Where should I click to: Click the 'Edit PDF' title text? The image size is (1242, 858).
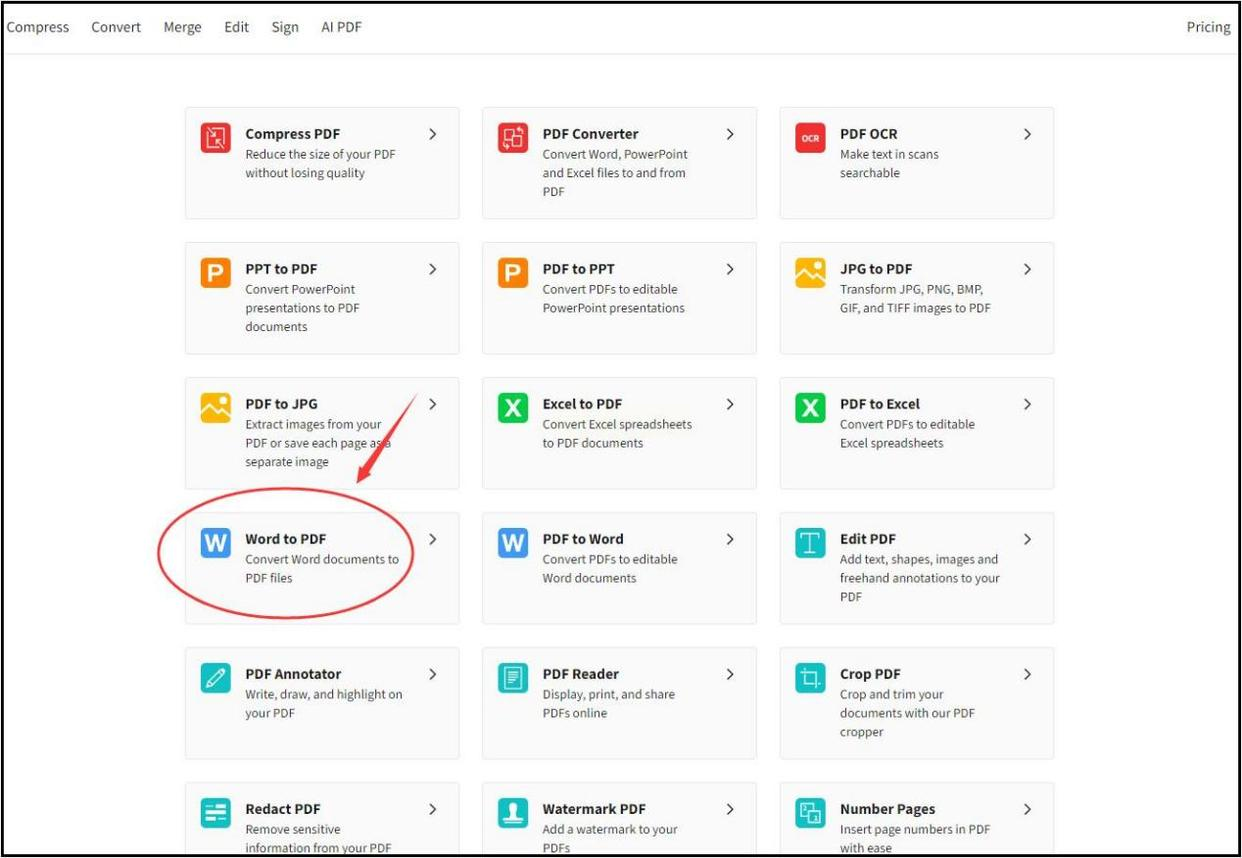pyautogui.click(x=868, y=539)
